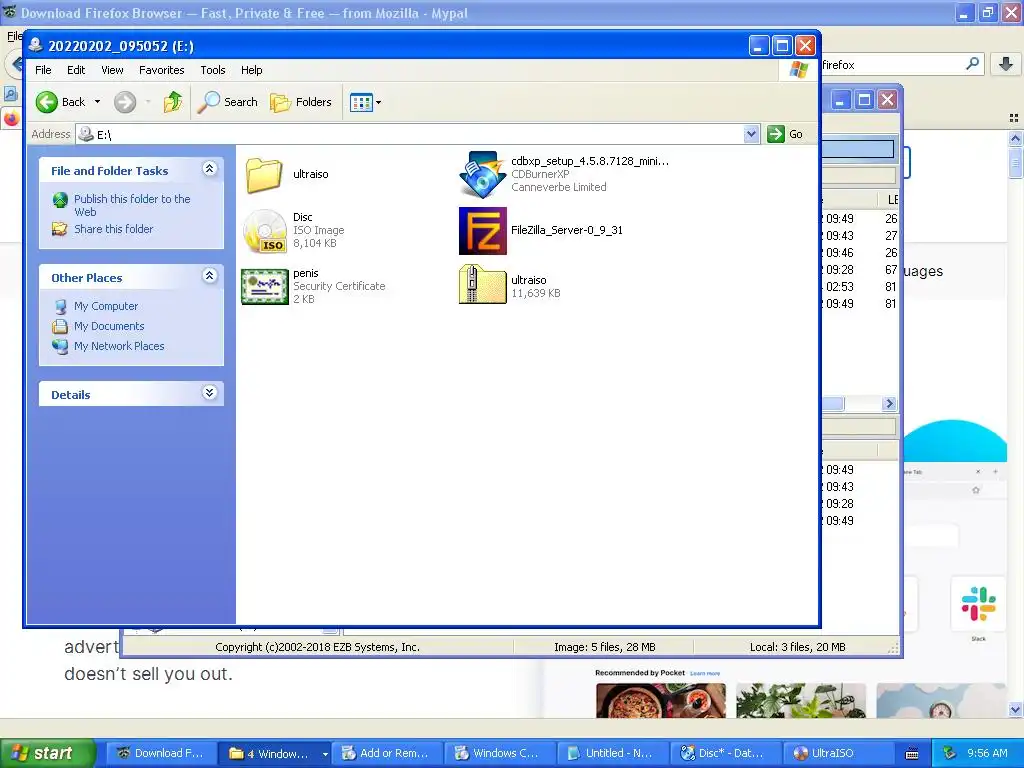The height and width of the screenshot is (768, 1024).
Task: Collapse File and Folder Tasks panel
Action: (209, 169)
